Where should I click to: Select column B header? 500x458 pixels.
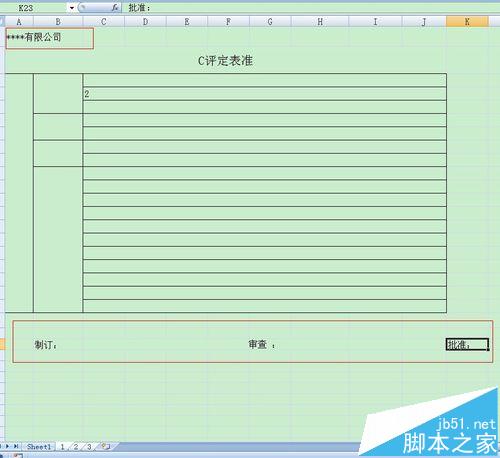pyautogui.click(x=58, y=22)
